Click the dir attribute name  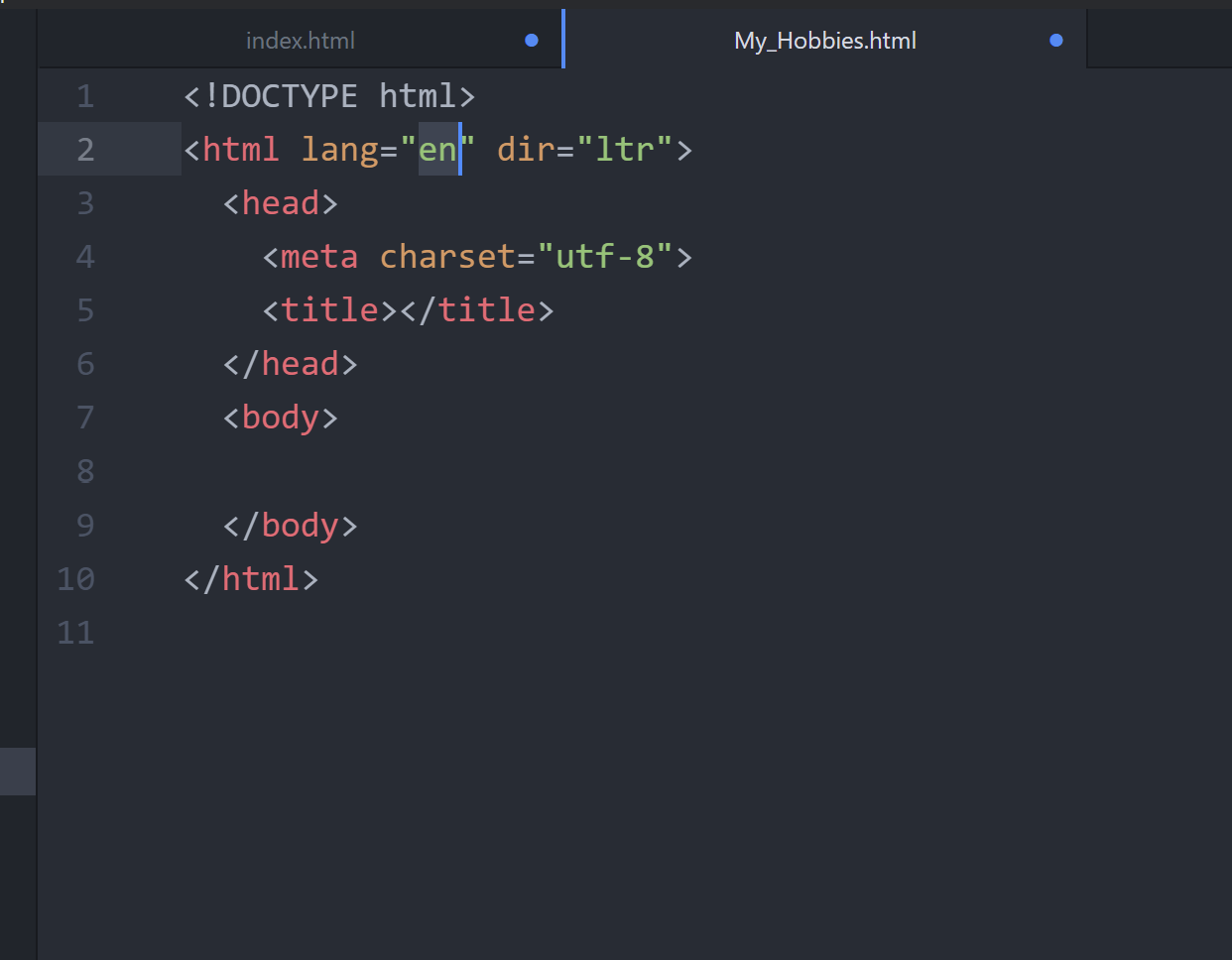[x=526, y=150]
